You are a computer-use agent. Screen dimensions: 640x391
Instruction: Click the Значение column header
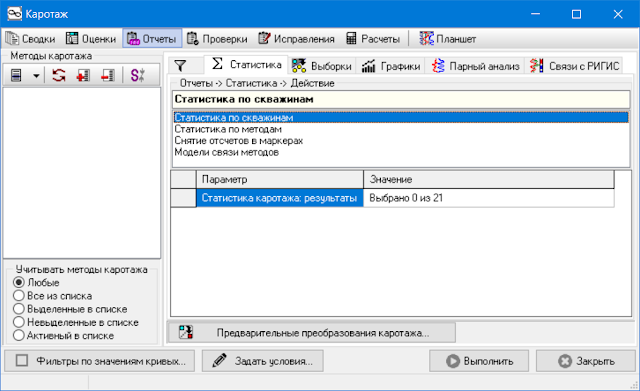click(x=489, y=180)
